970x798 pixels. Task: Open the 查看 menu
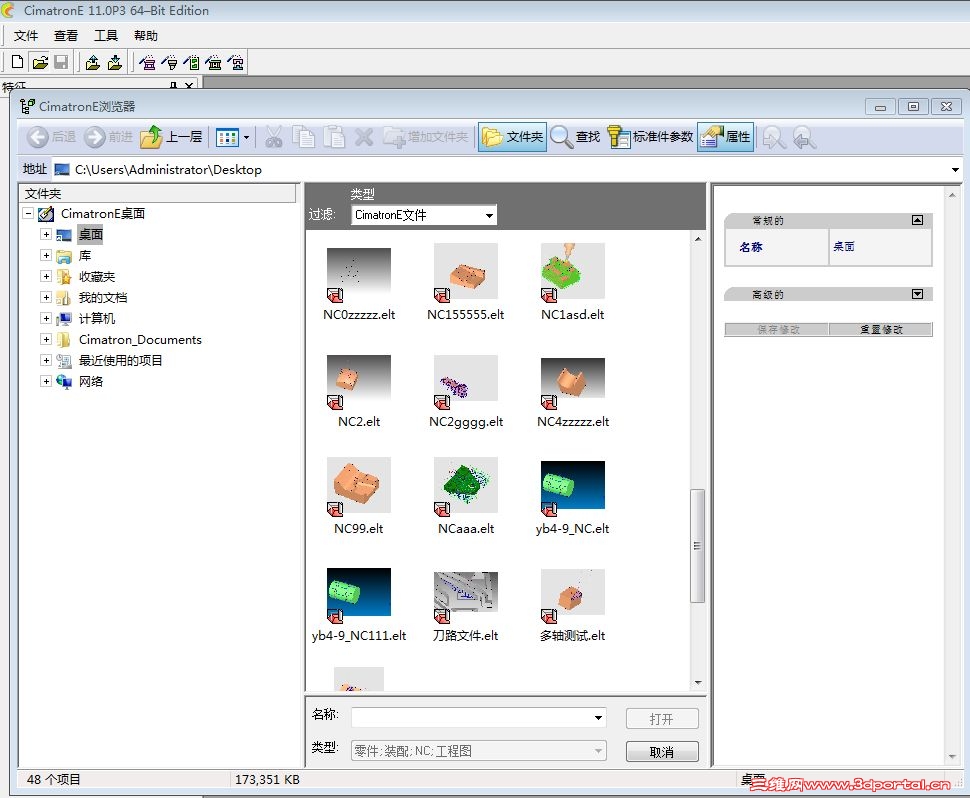pos(66,36)
